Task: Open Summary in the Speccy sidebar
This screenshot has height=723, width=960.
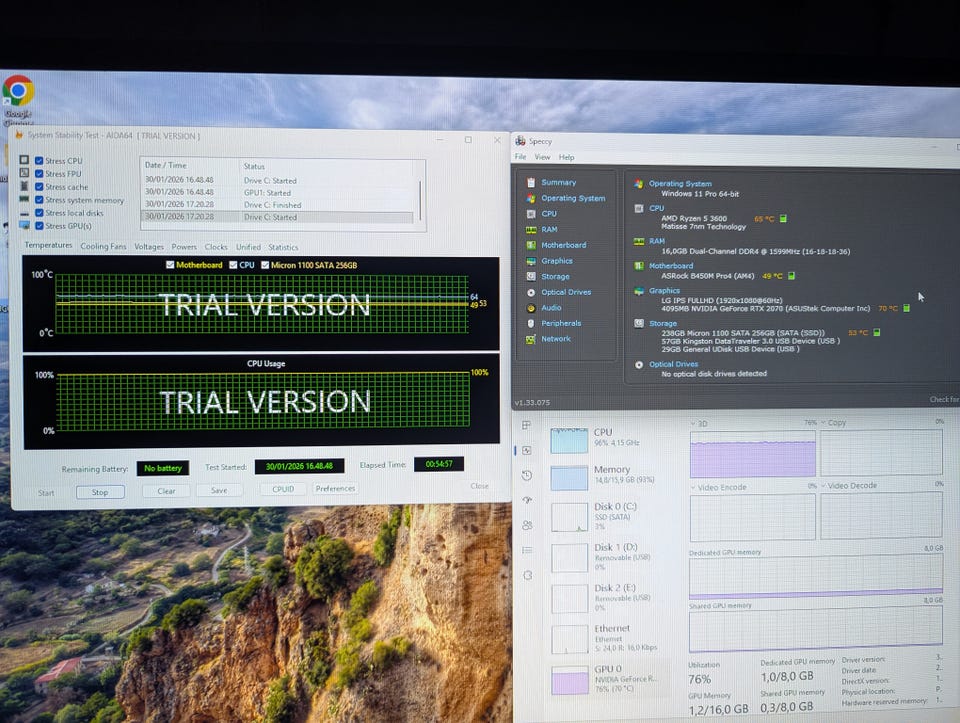Action: (x=558, y=182)
